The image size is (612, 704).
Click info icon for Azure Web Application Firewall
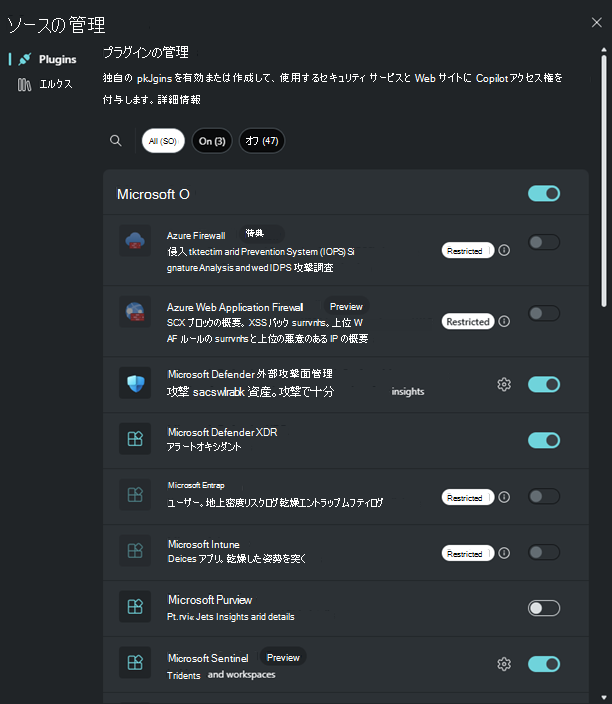[504, 321]
